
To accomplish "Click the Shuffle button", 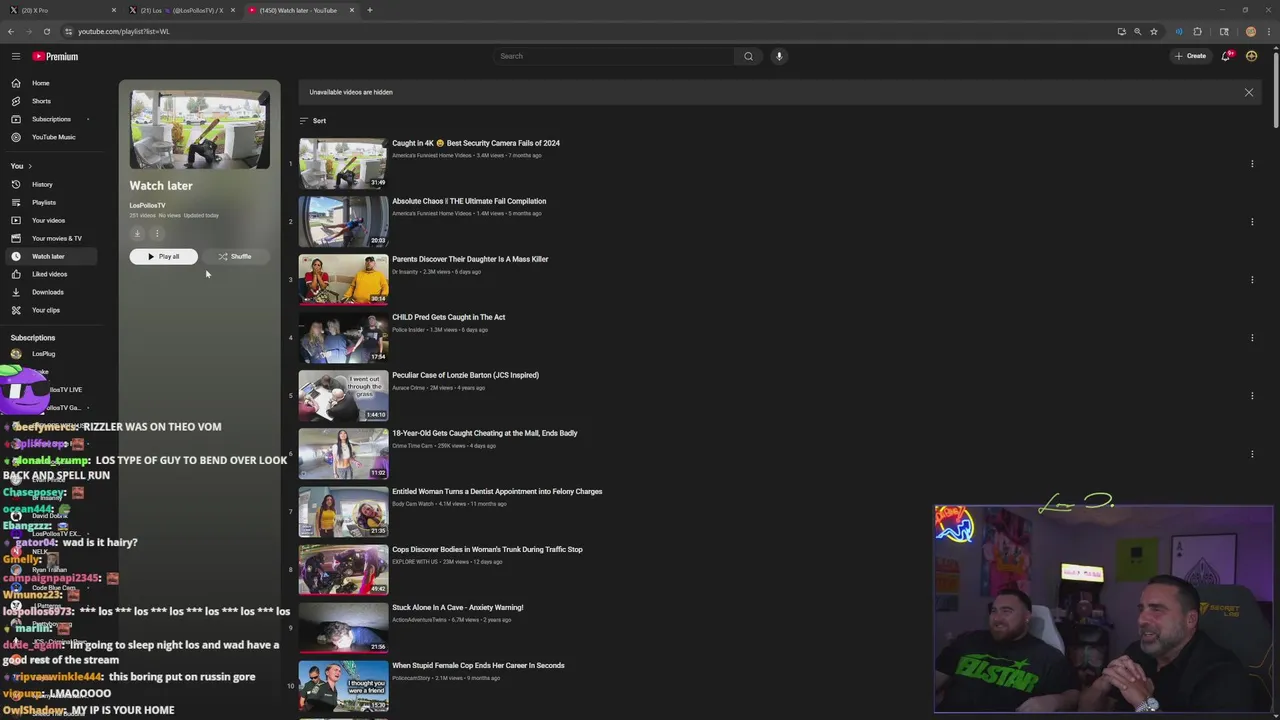I will tap(235, 257).
